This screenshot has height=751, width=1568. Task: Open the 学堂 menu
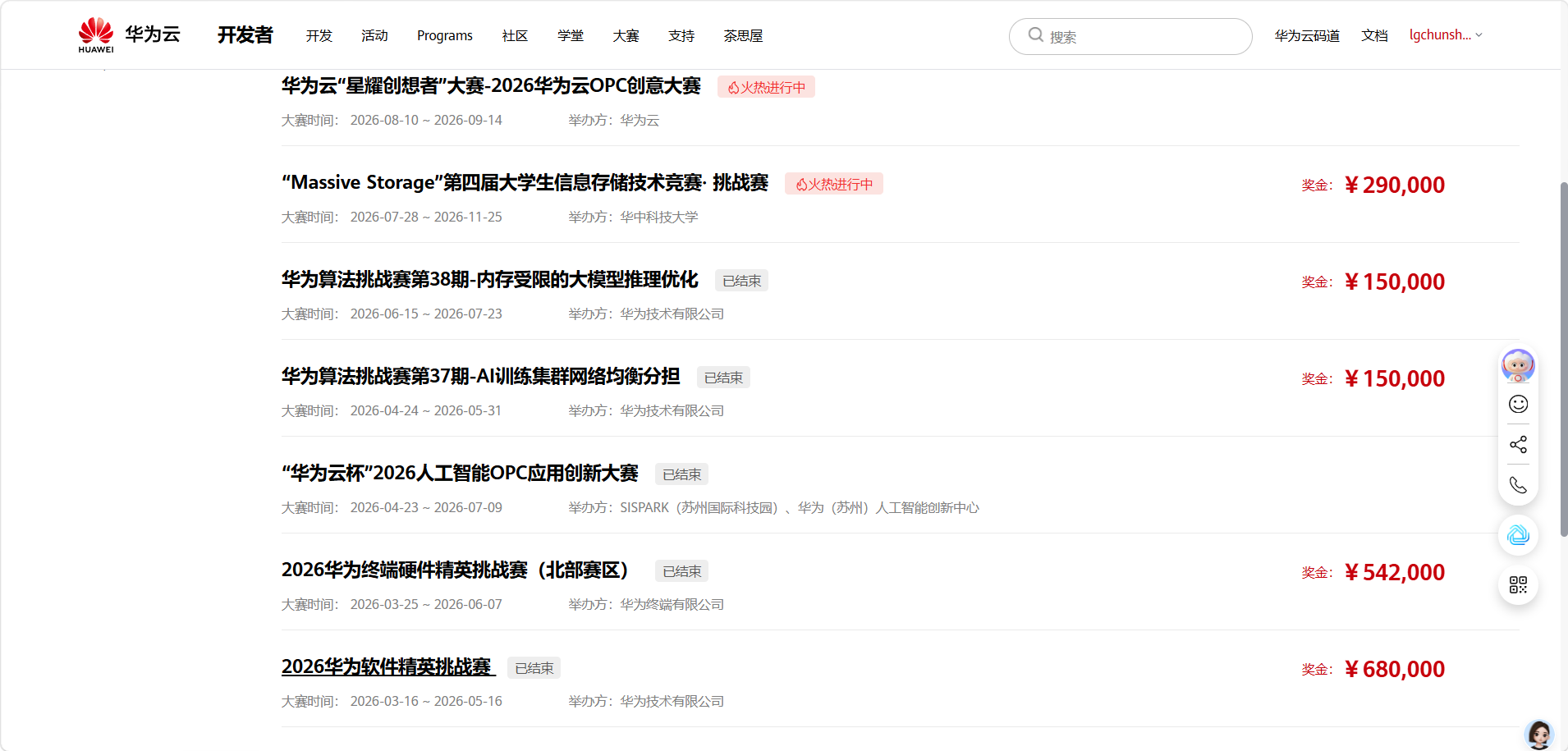point(571,35)
